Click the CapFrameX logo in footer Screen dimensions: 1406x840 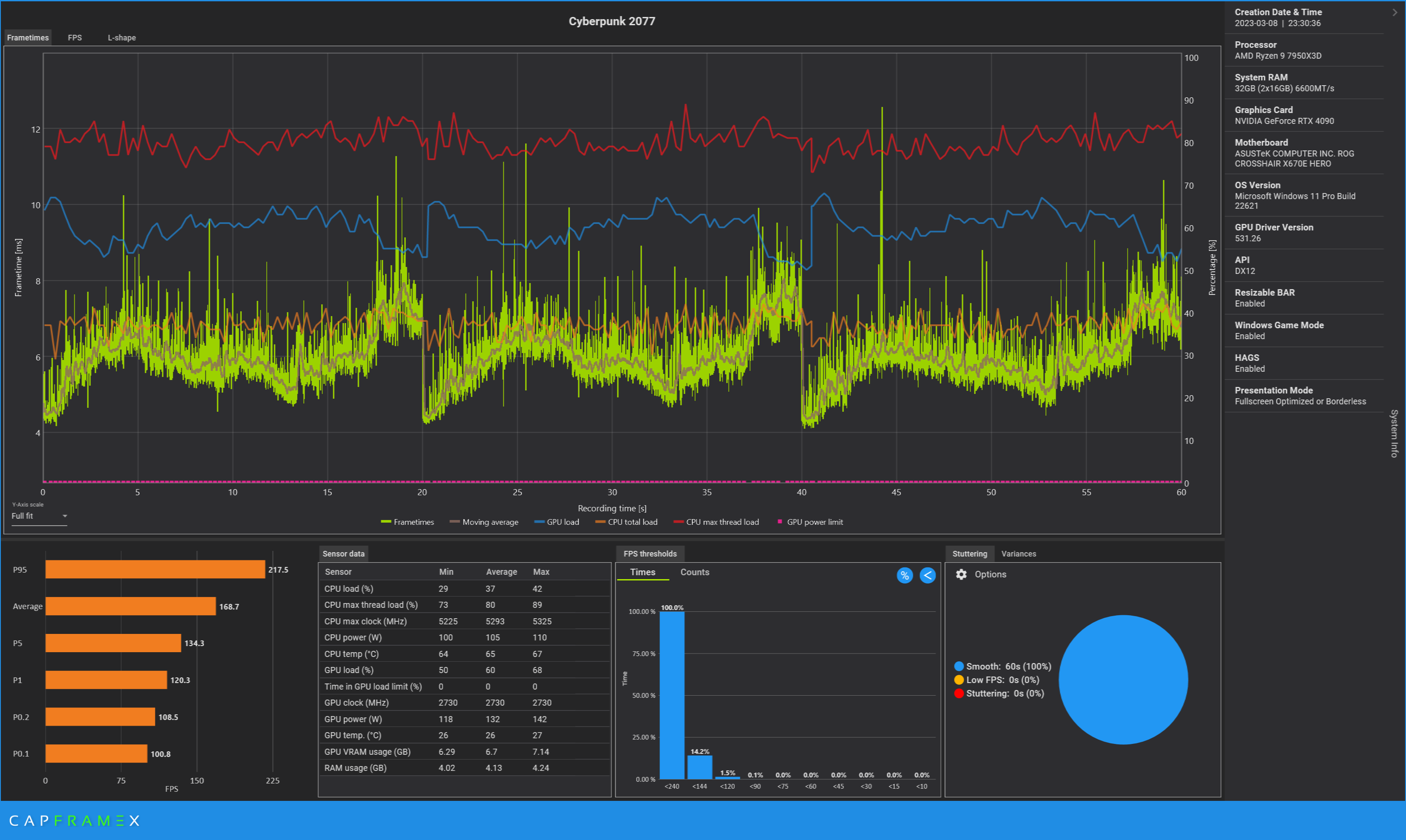[74, 821]
